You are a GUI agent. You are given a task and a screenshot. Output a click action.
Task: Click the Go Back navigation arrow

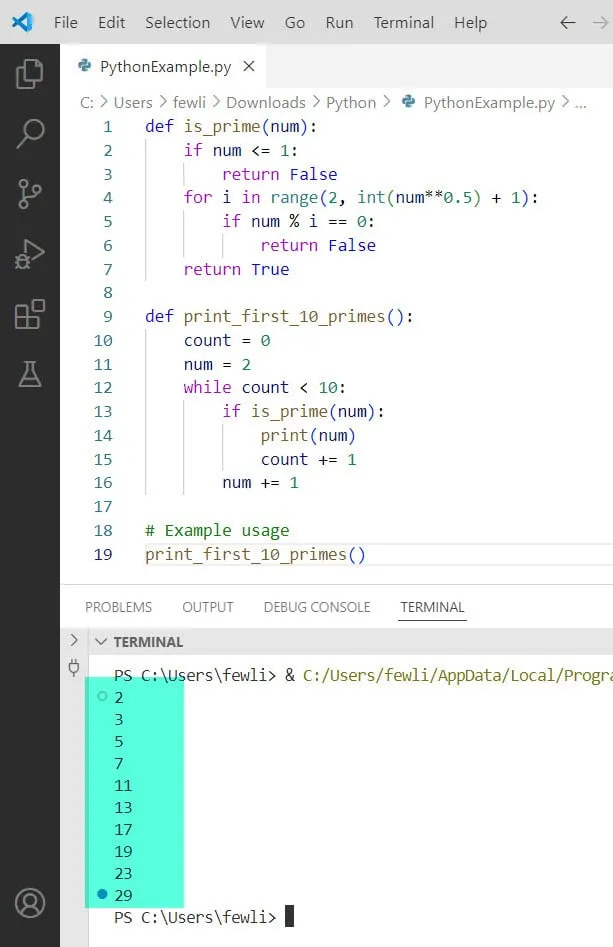point(568,22)
